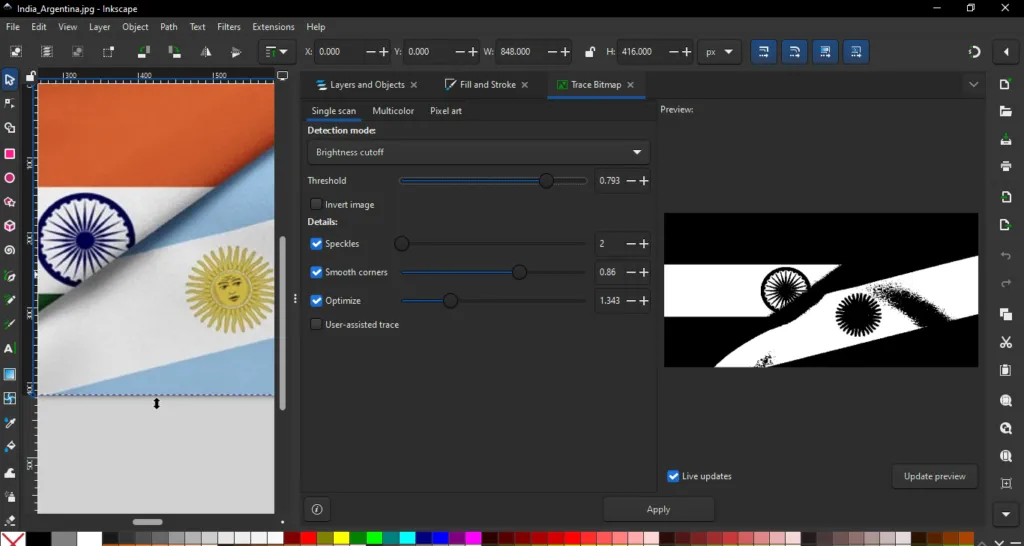Disable Live updates checkbox
Image resolution: width=1024 pixels, height=546 pixels.
673,476
